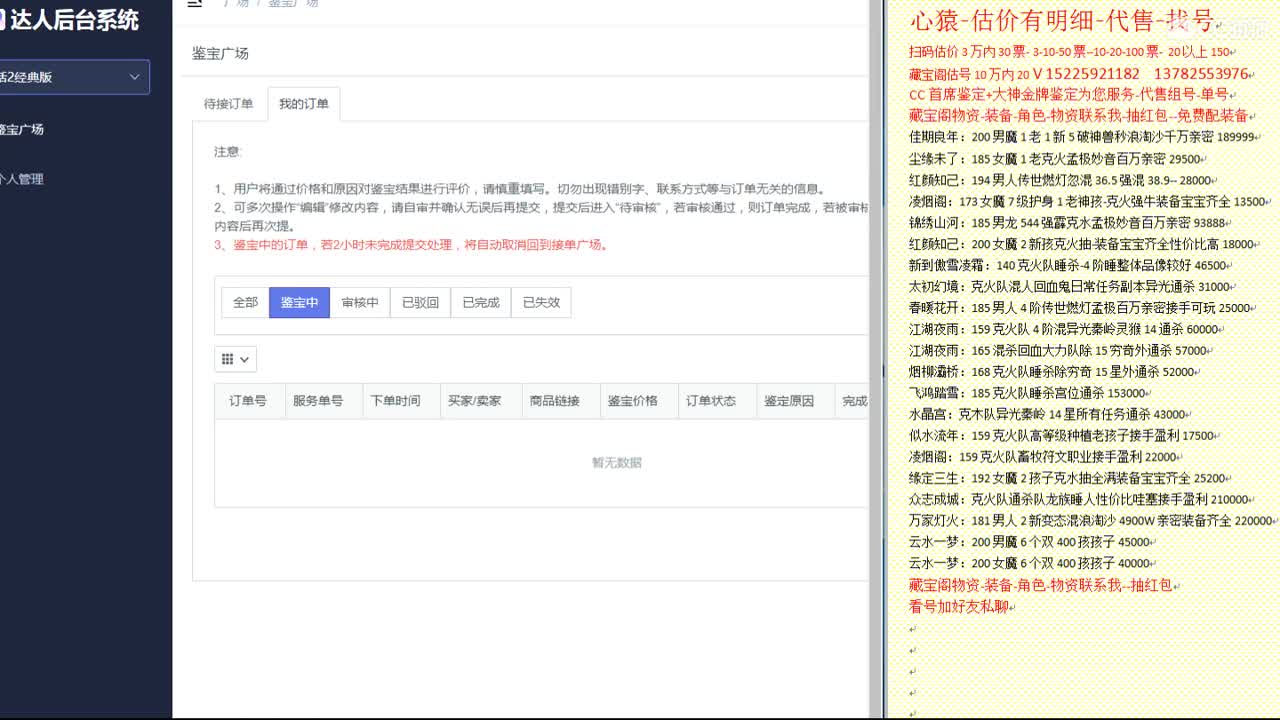
Task: Filter orders by 全部
Action: point(245,302)
